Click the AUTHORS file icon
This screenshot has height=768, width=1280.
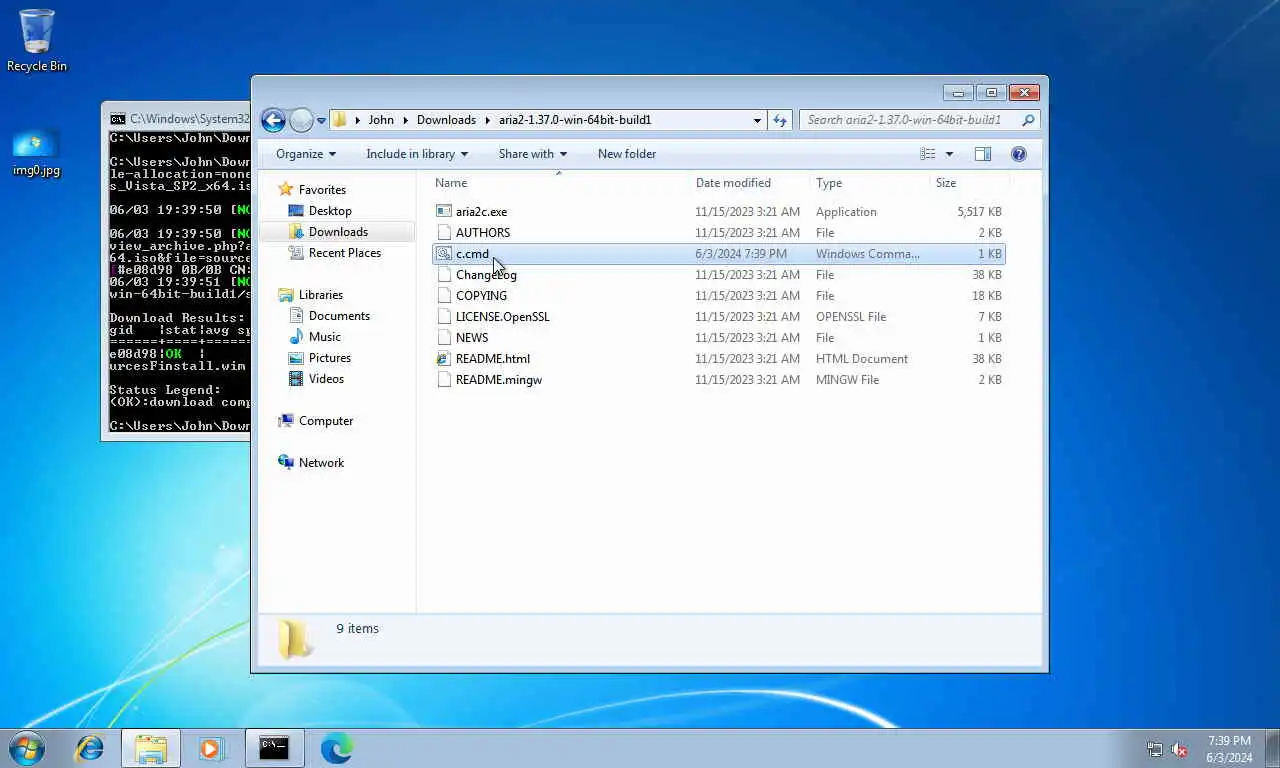pos(444,233)
